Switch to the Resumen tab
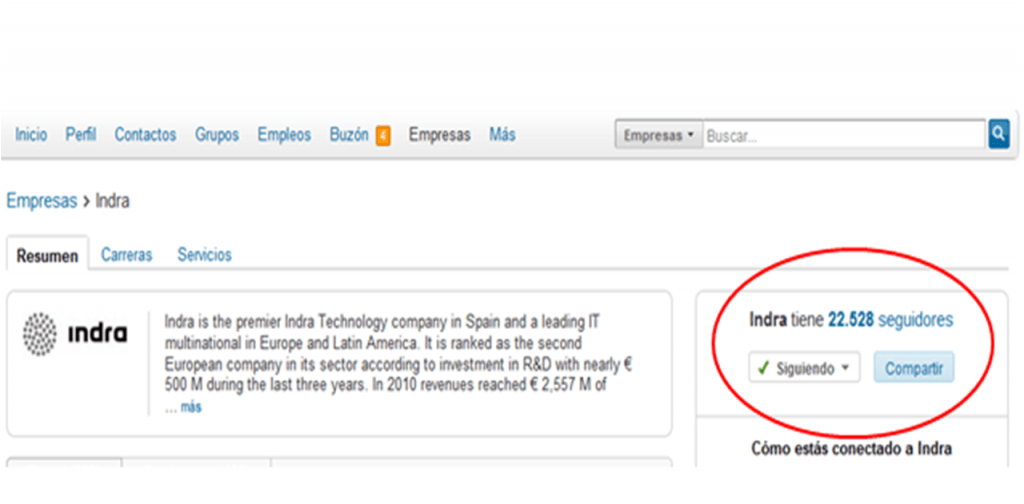Image resolution: width=1024 pixels, height=504 pixels. (47, 255)
